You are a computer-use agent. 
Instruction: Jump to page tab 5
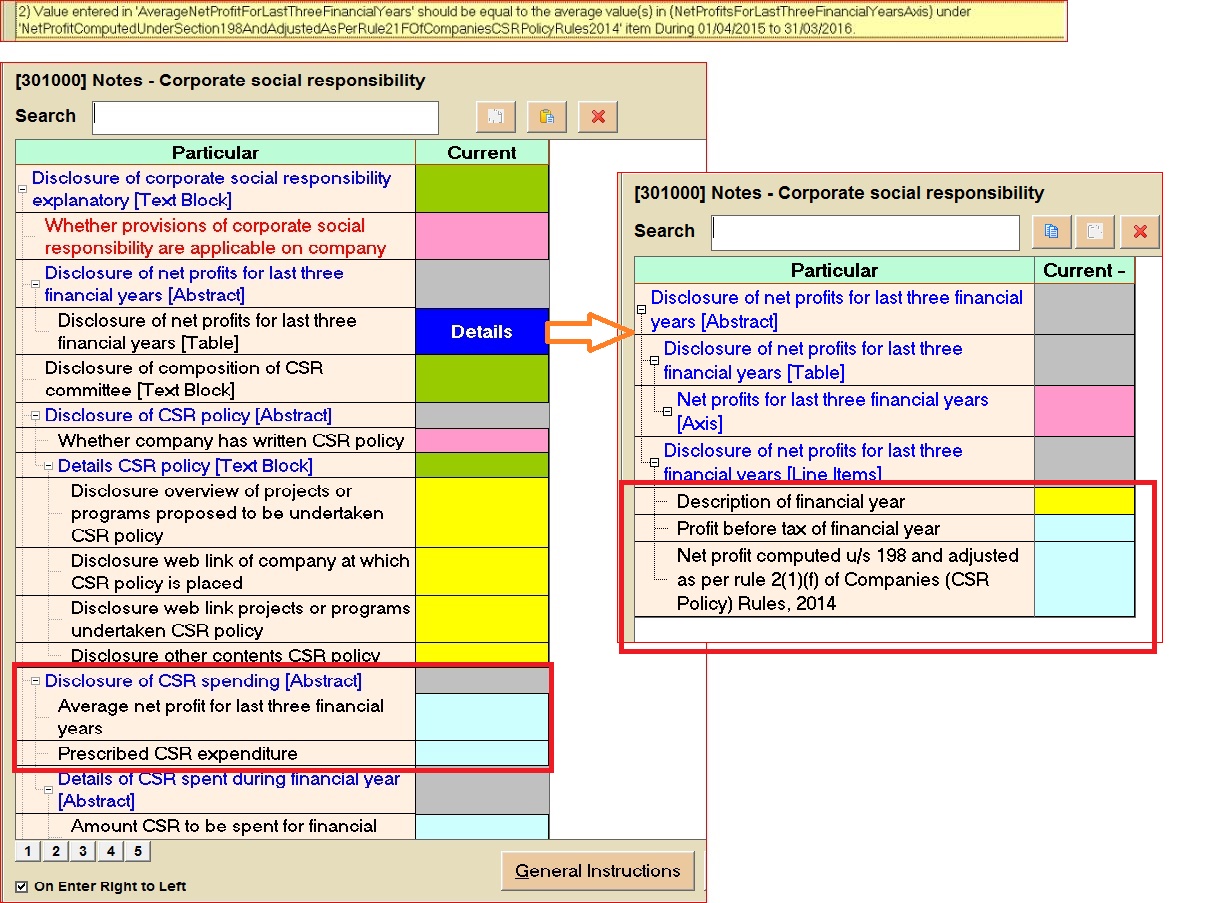[x=137, y=852]
